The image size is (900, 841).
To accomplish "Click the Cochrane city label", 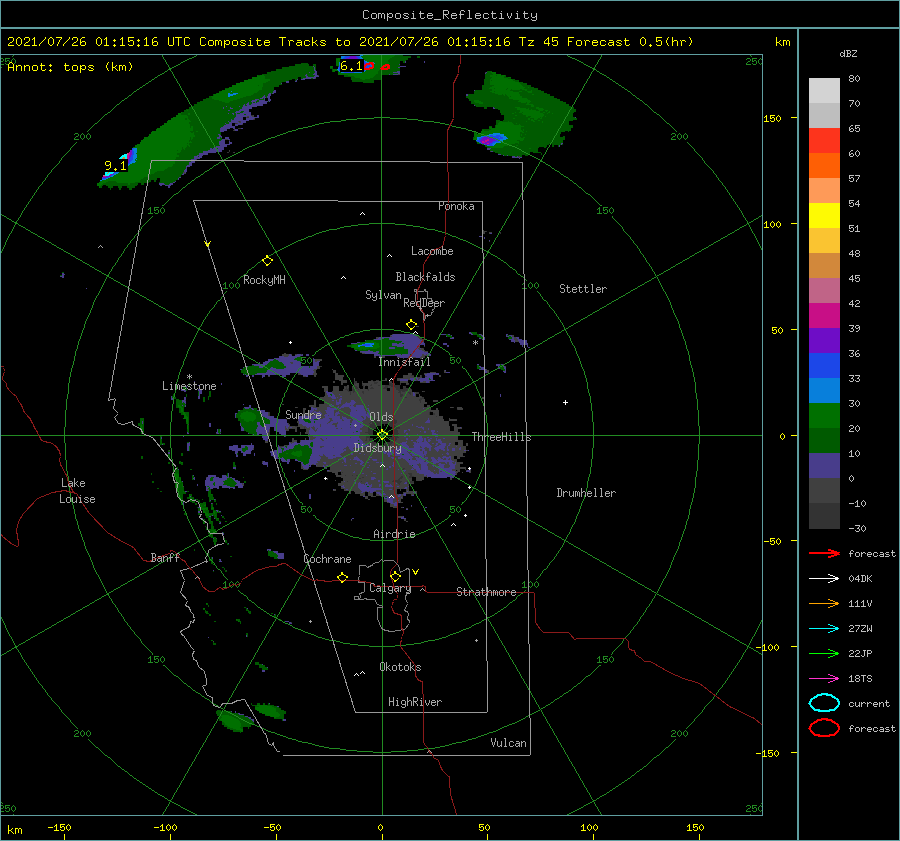I will coord(327,559).
